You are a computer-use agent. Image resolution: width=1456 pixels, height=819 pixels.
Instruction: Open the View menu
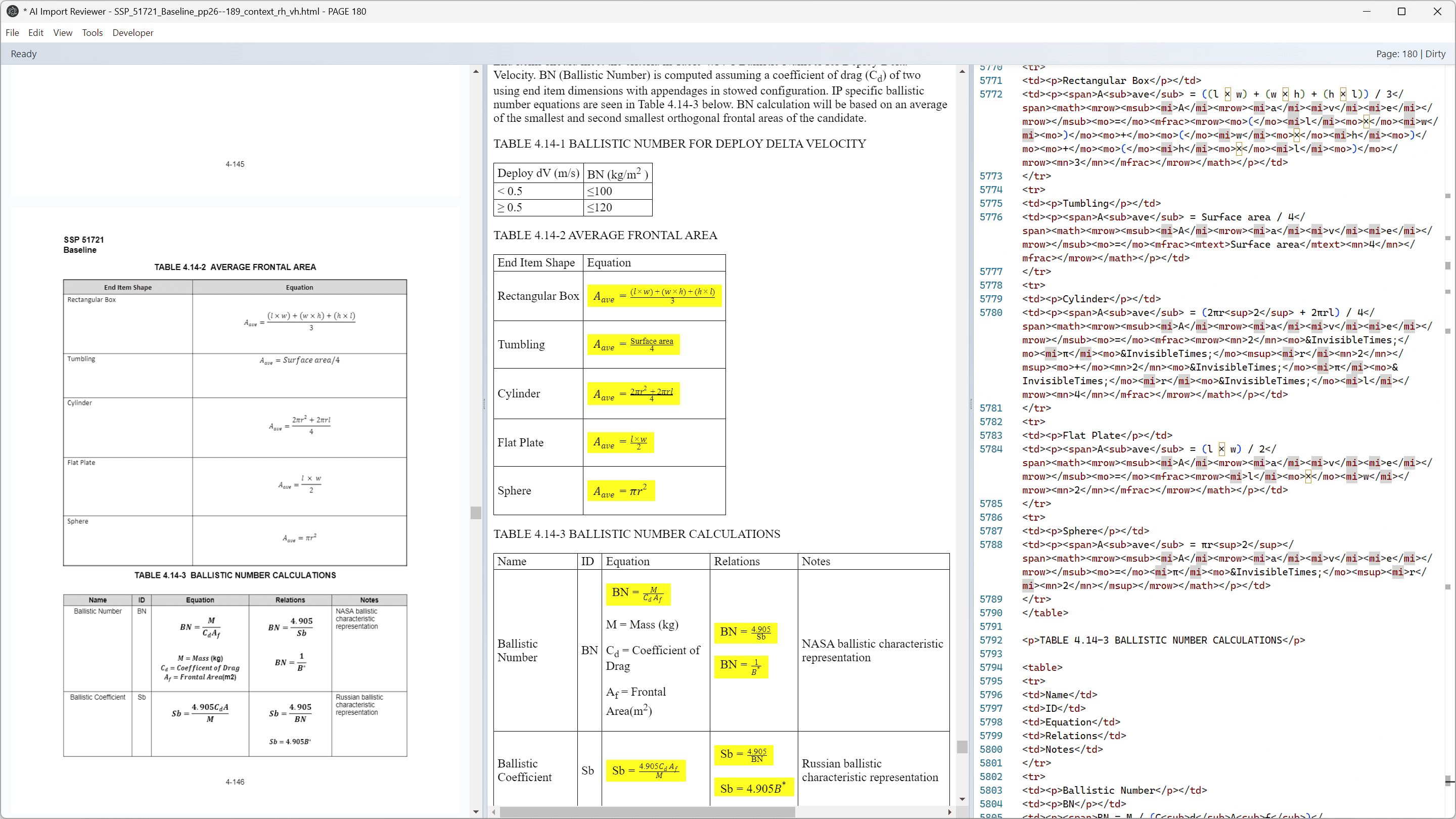63,33
